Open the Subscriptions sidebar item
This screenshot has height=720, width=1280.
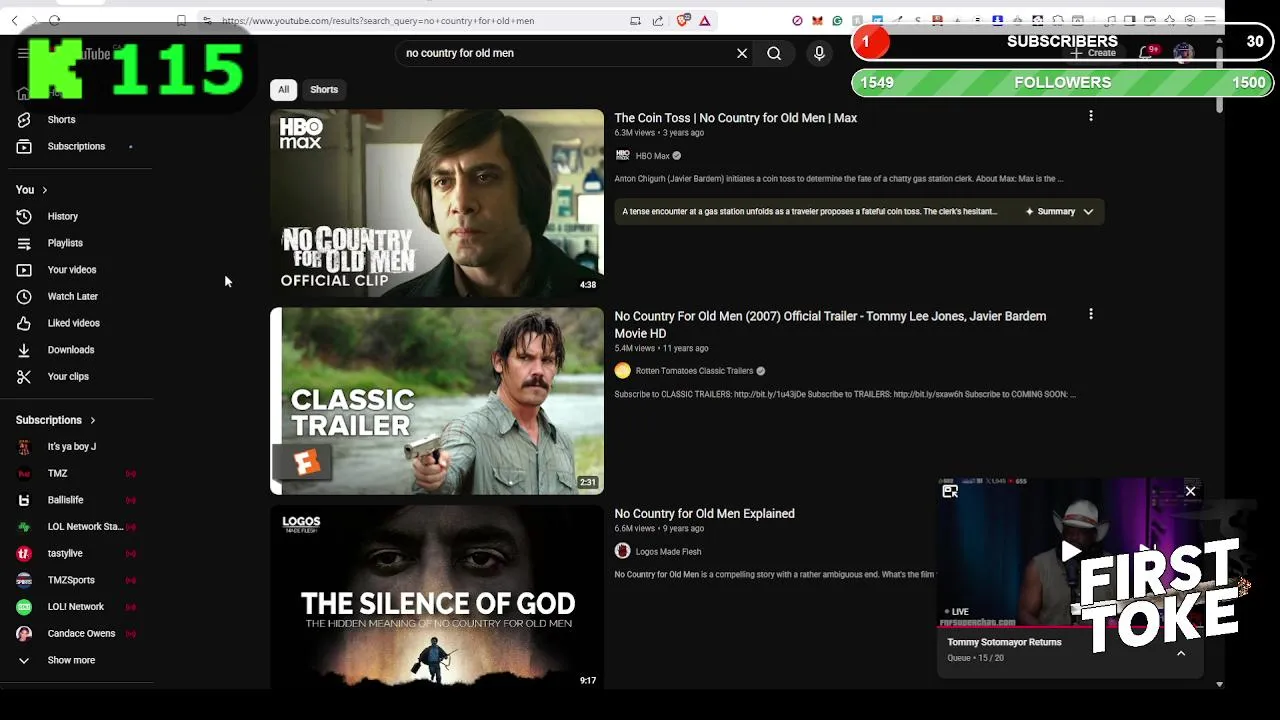[x=76, y=146]
